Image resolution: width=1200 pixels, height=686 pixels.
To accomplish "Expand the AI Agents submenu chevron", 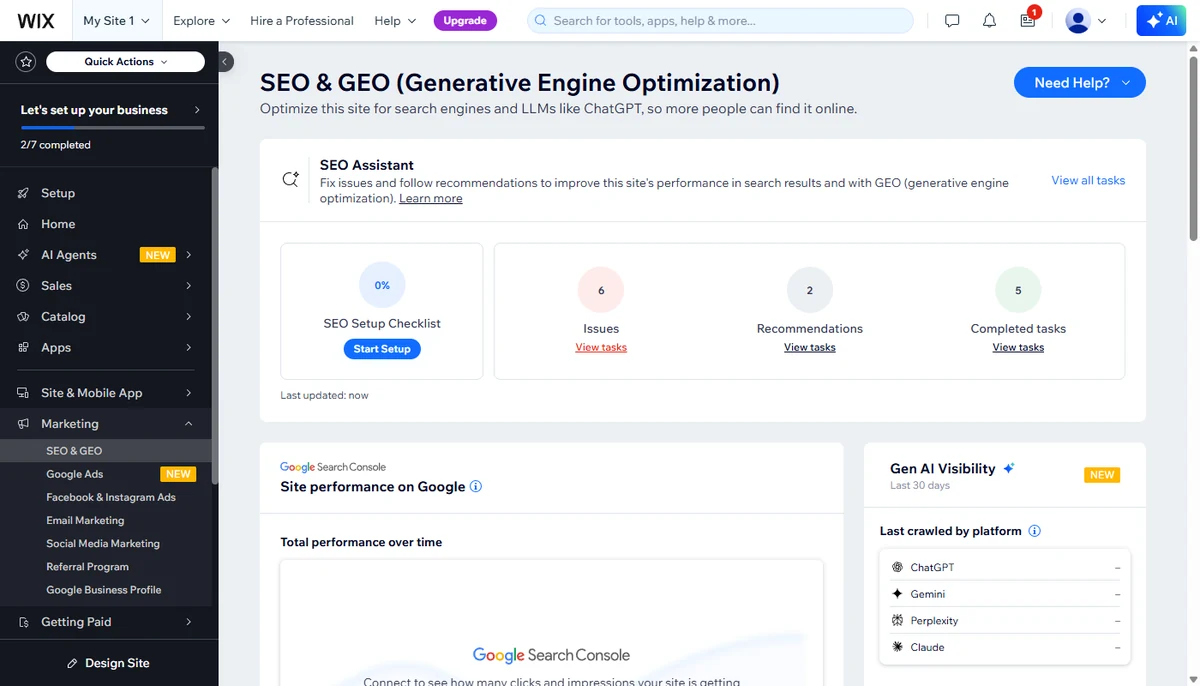I will click(188, 255).
